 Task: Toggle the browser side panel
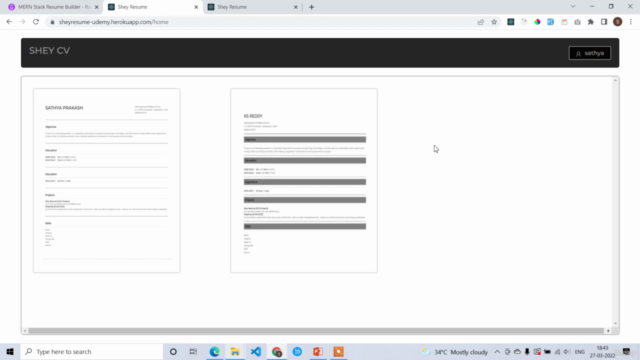604,22
